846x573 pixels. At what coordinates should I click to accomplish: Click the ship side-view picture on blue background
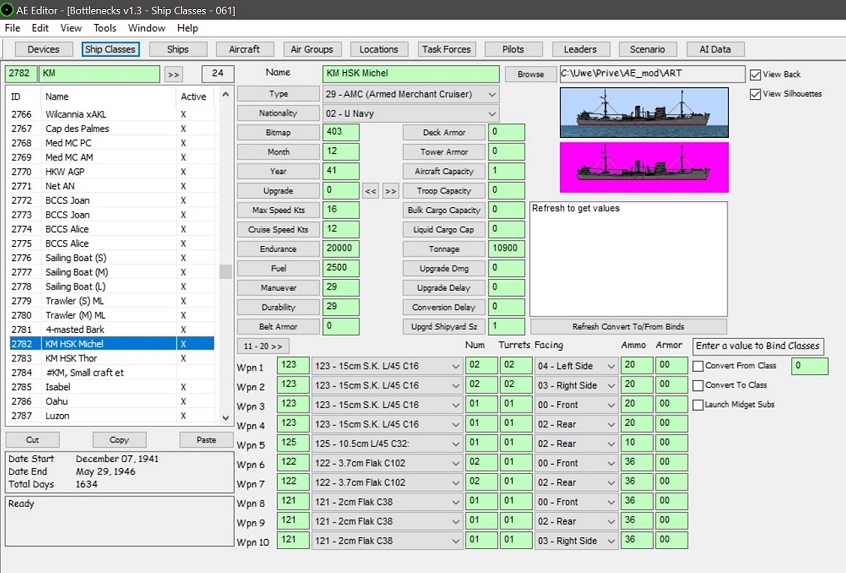click(x=644, y=112)
